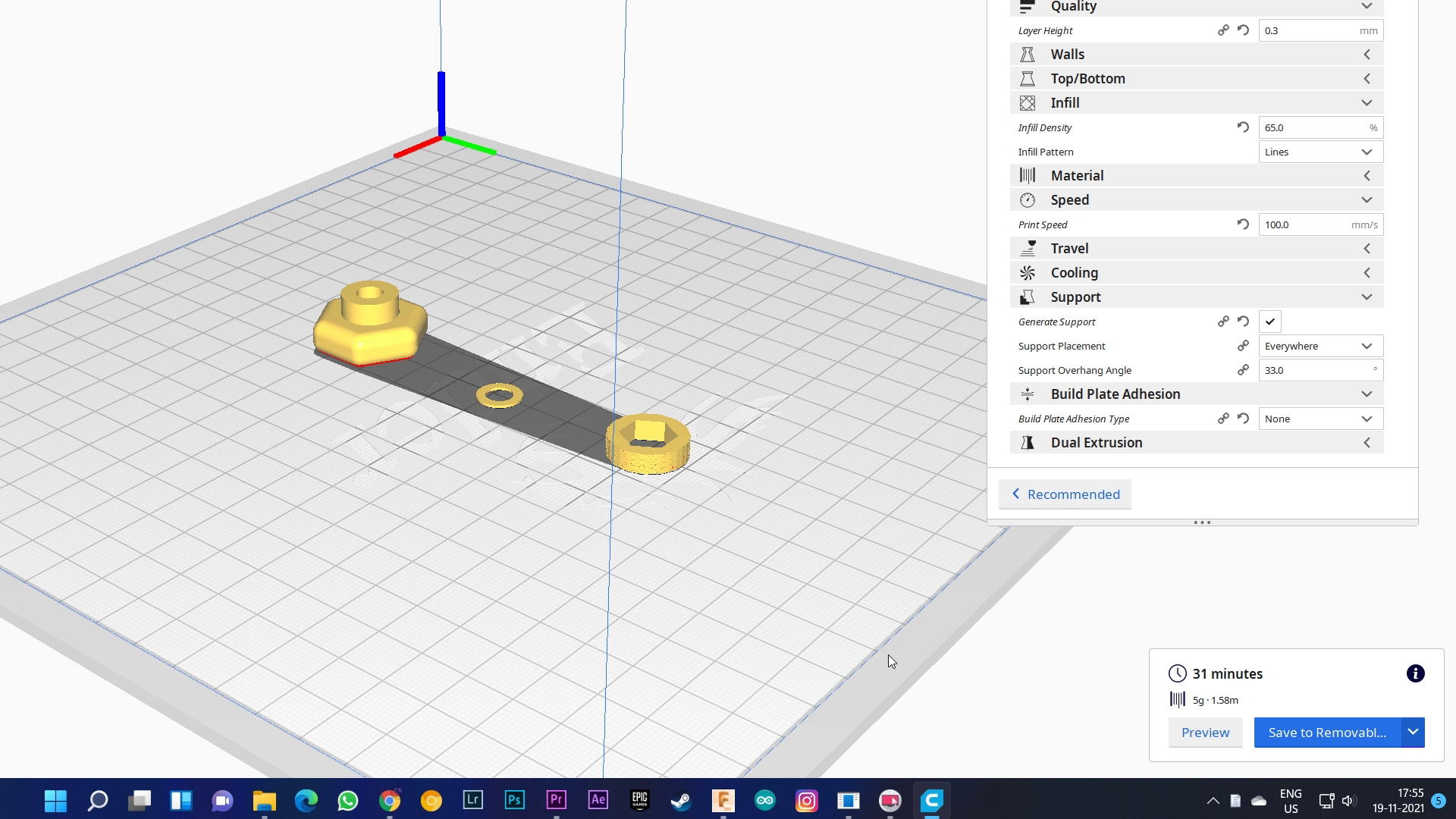The width and height of the screenshot is (1456, 819).
Task: Reset the Print Speed value
Action: 1243,224
